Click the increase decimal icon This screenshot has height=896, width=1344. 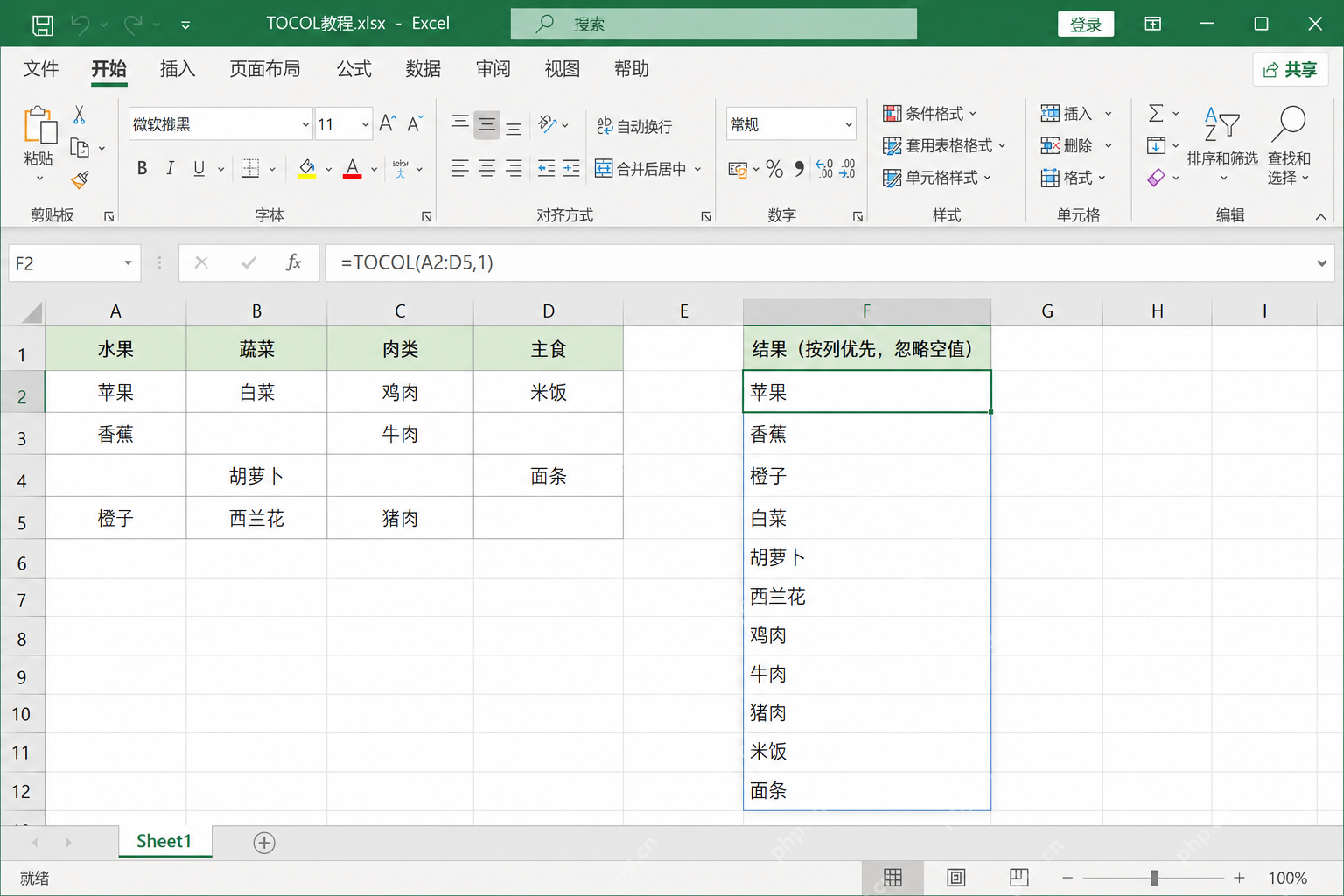pyautogui.click(x=824, y=169)
